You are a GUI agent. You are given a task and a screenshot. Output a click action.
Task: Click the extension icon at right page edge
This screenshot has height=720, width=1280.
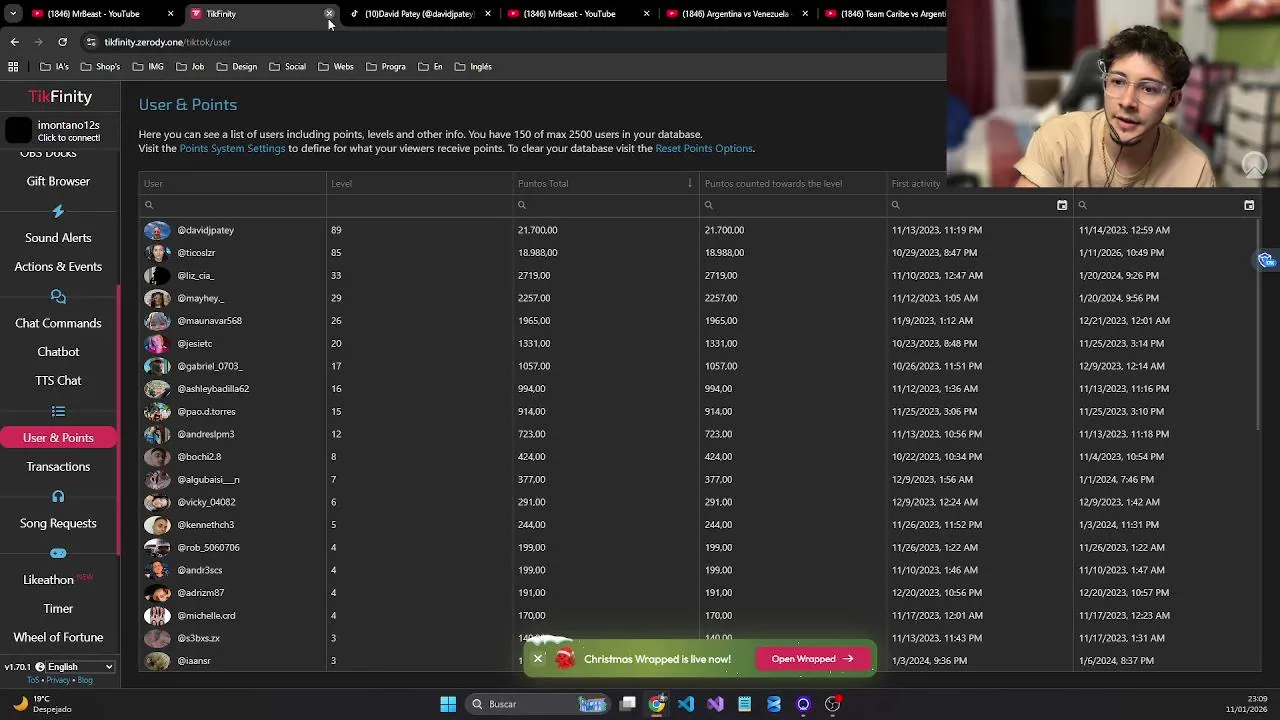coord(1266,260)
